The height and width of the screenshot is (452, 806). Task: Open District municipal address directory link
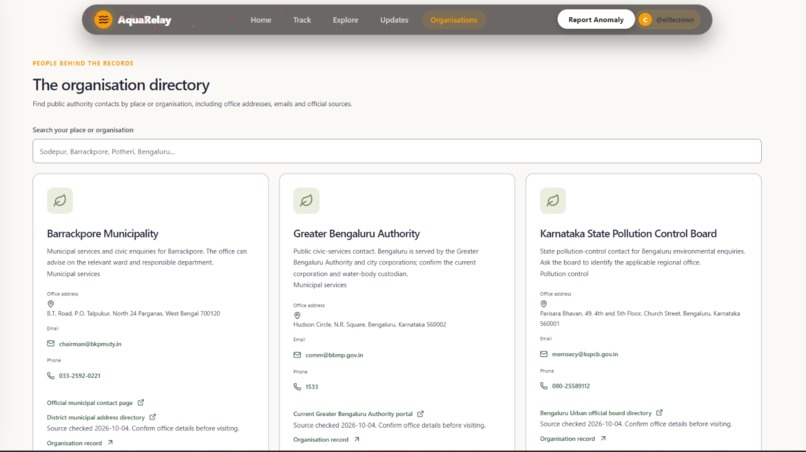pyautogui.click(x=96, y=418)
